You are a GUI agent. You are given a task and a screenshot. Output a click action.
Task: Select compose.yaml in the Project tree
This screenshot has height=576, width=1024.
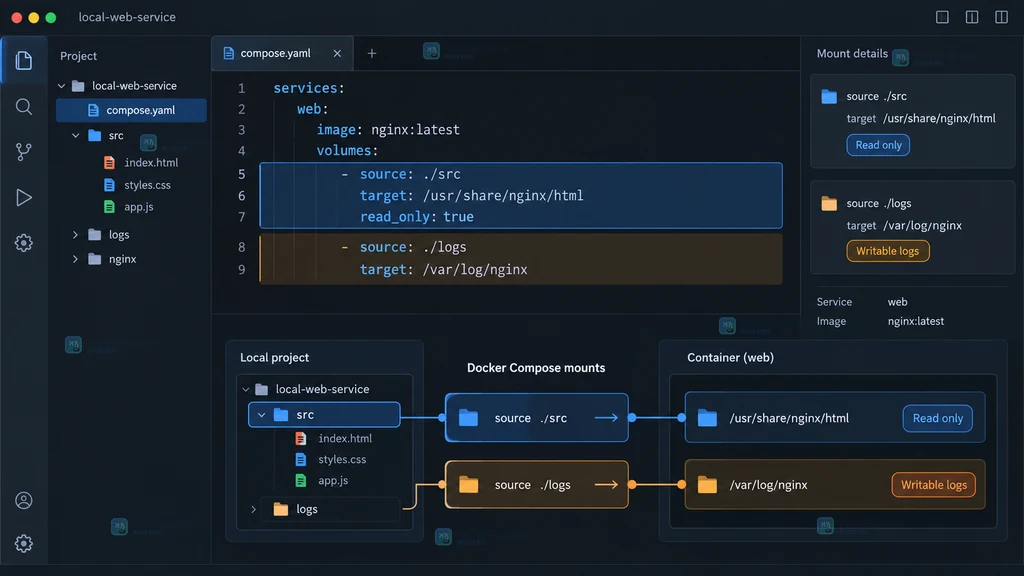[x=131, y=110]
